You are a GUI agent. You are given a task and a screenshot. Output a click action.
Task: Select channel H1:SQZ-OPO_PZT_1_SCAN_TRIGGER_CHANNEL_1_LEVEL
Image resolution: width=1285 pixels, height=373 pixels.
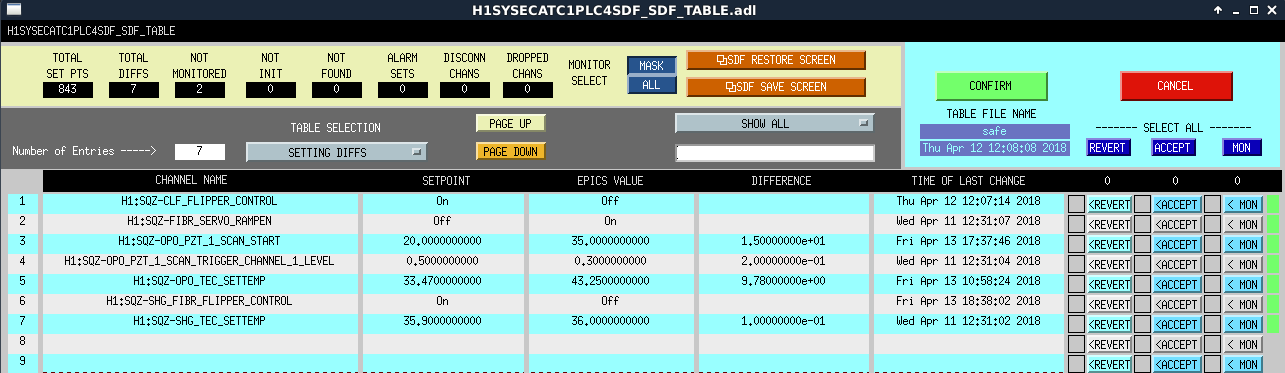tap(200, 261)
